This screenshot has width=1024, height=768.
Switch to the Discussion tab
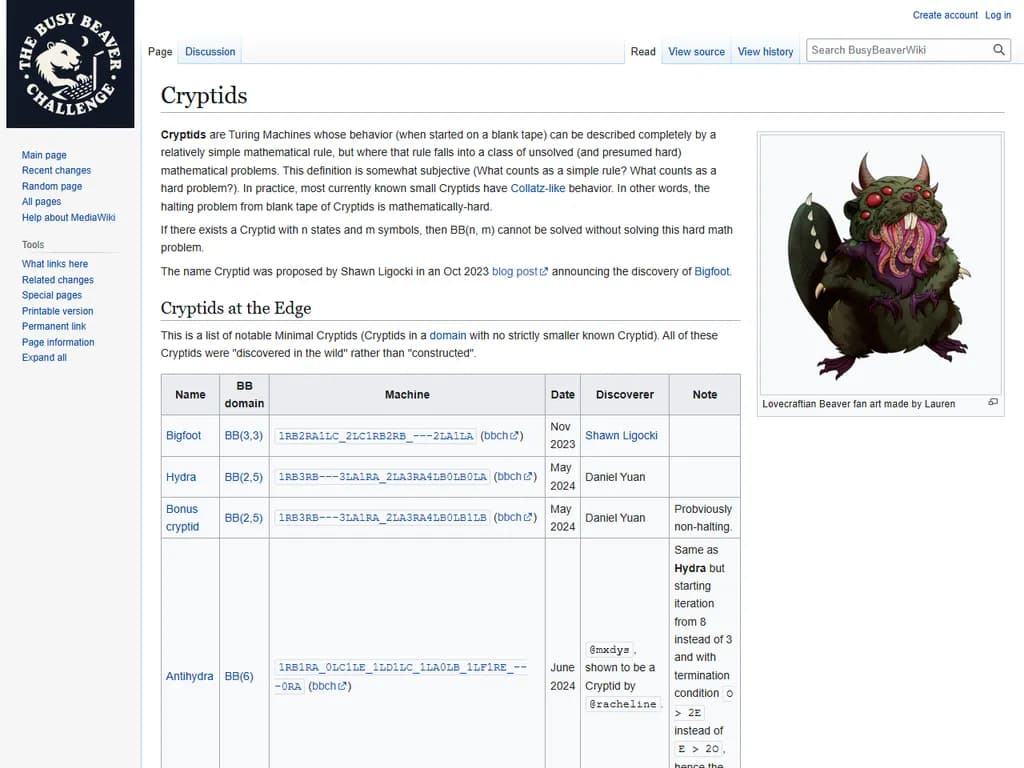pos(209,51)
